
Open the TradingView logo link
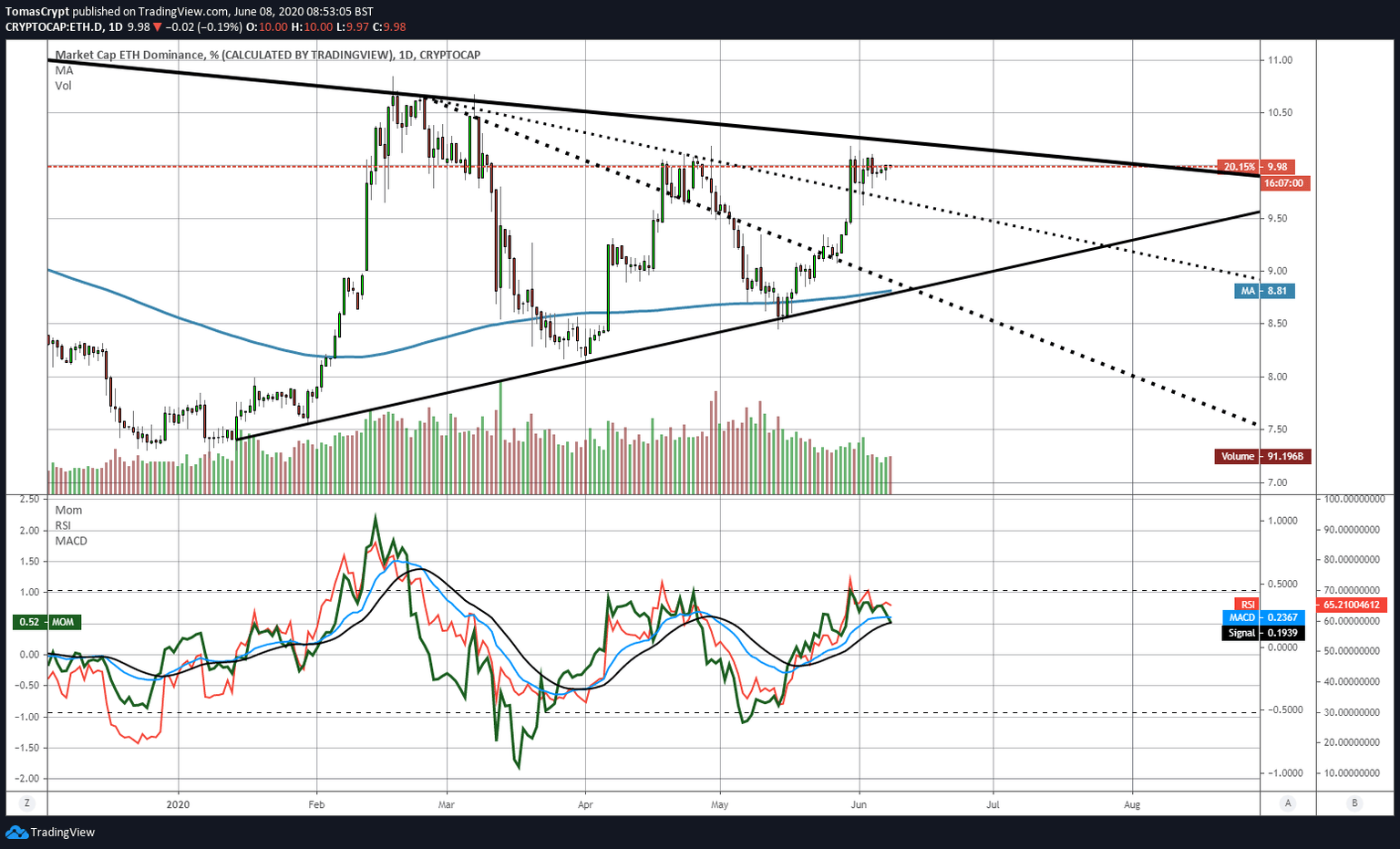(x=50, y=832)
